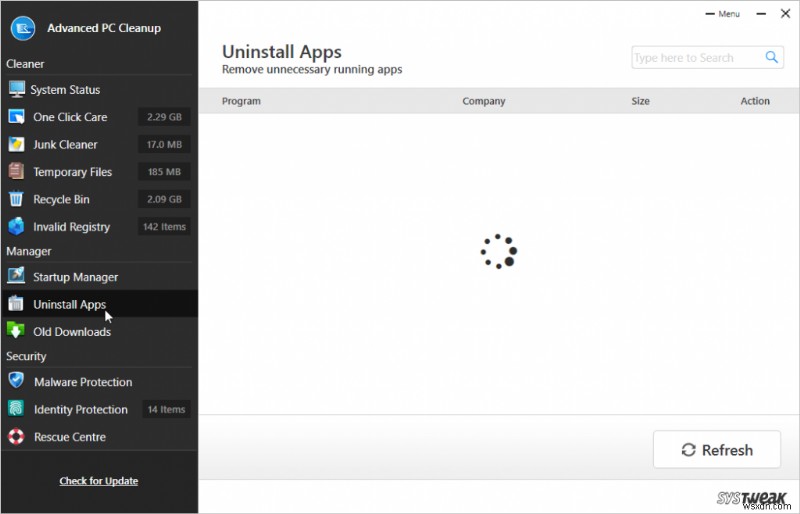Click the 14 Items badge

pos(166,409)
